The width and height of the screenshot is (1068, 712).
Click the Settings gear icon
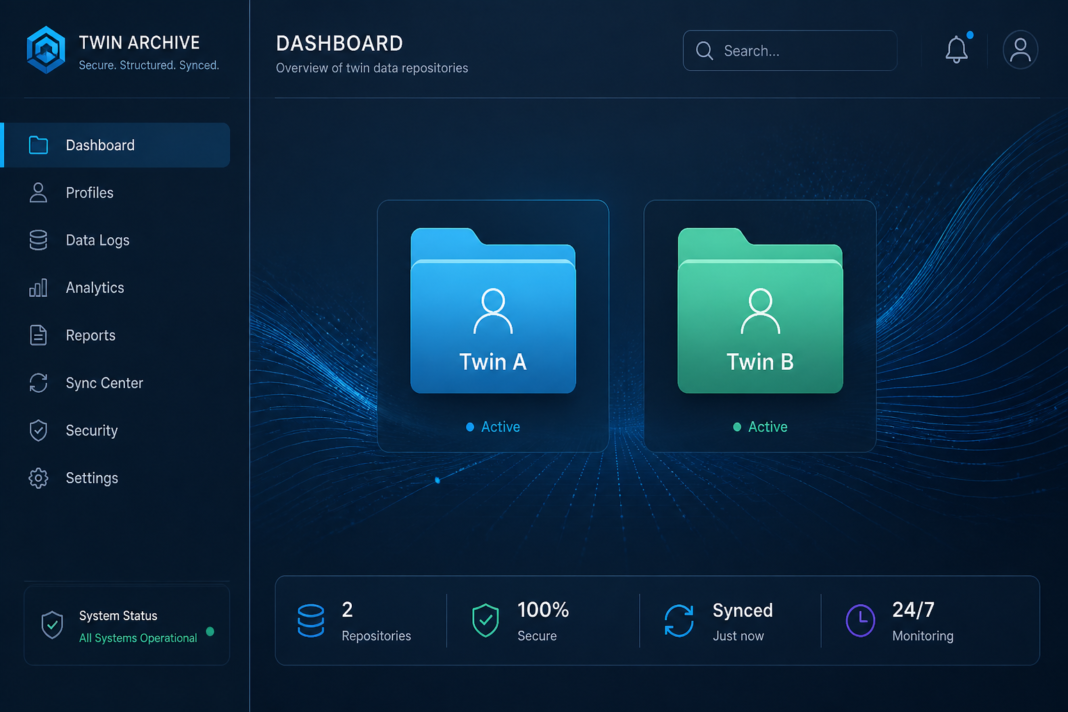38,478
